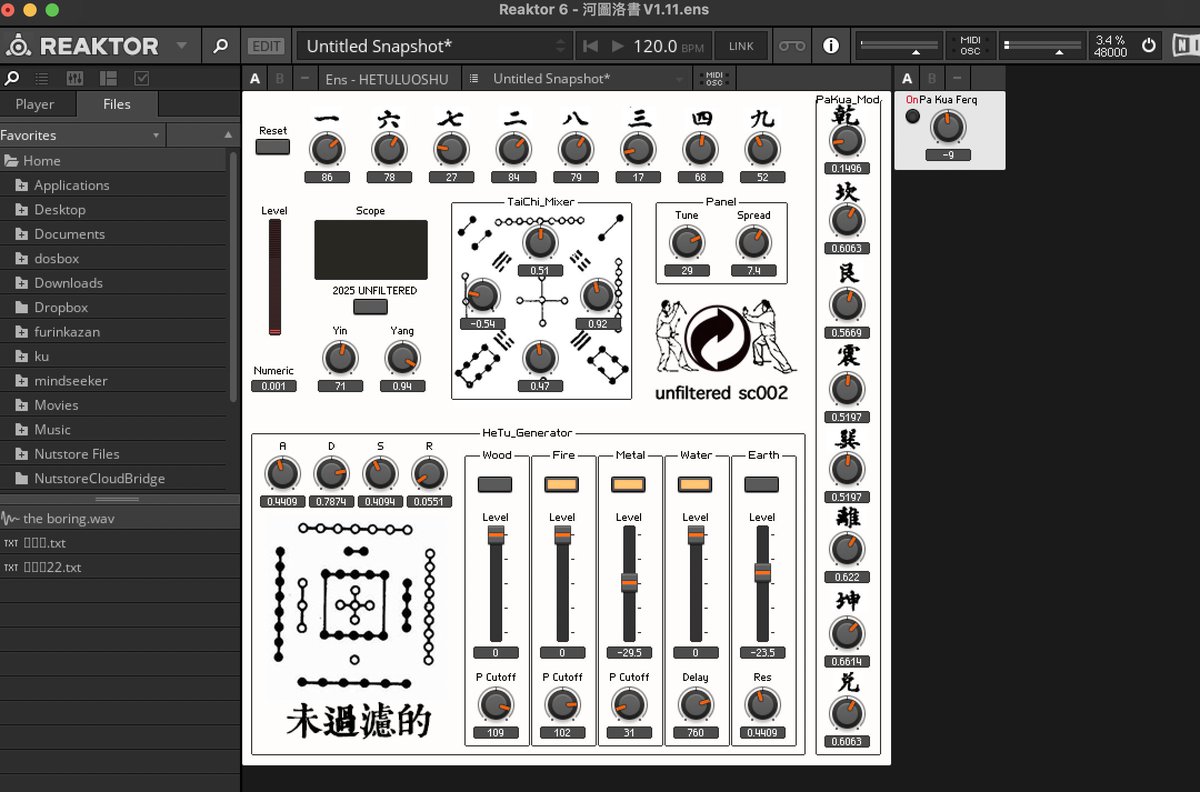Toggle EDIT mode button
1200x792 pixels.
[x=266, y=46]
